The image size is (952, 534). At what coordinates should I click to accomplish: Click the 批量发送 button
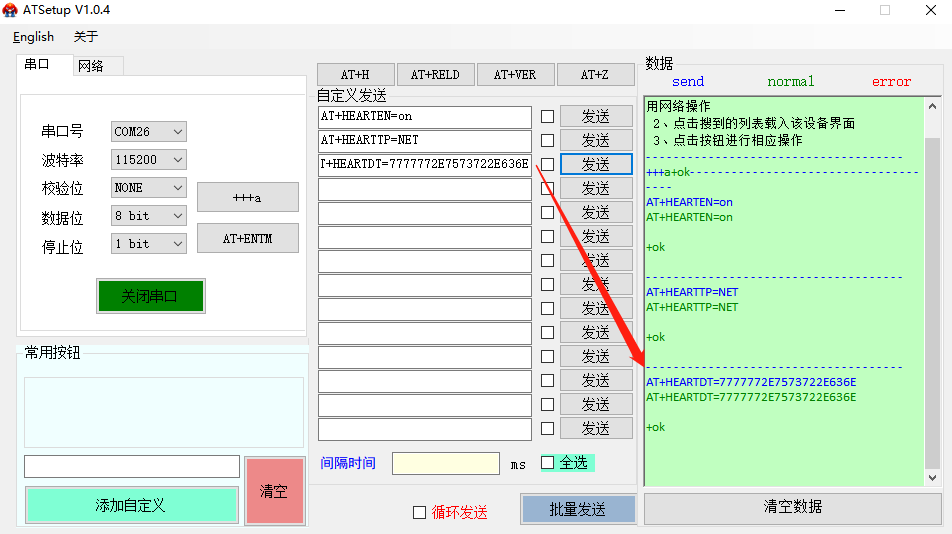coord(578,509)
